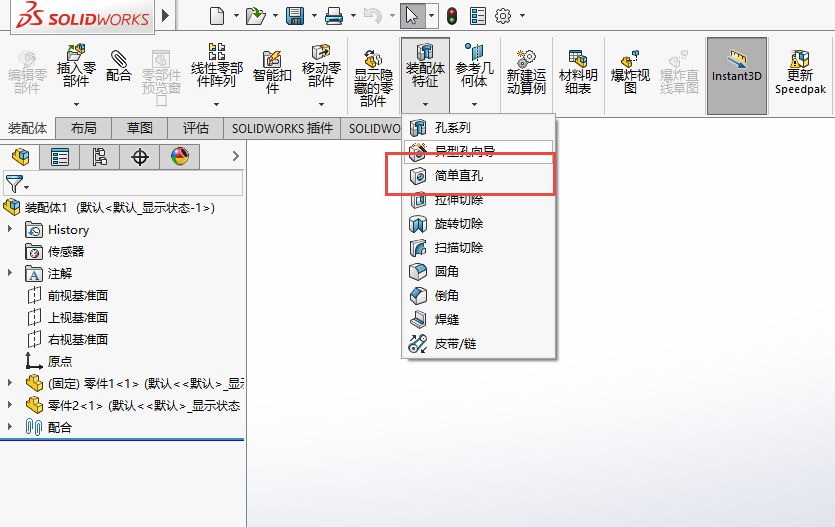Click 智能扣件 tool
835x527 pixels.
pyautogui.click(x=272, y=72)
